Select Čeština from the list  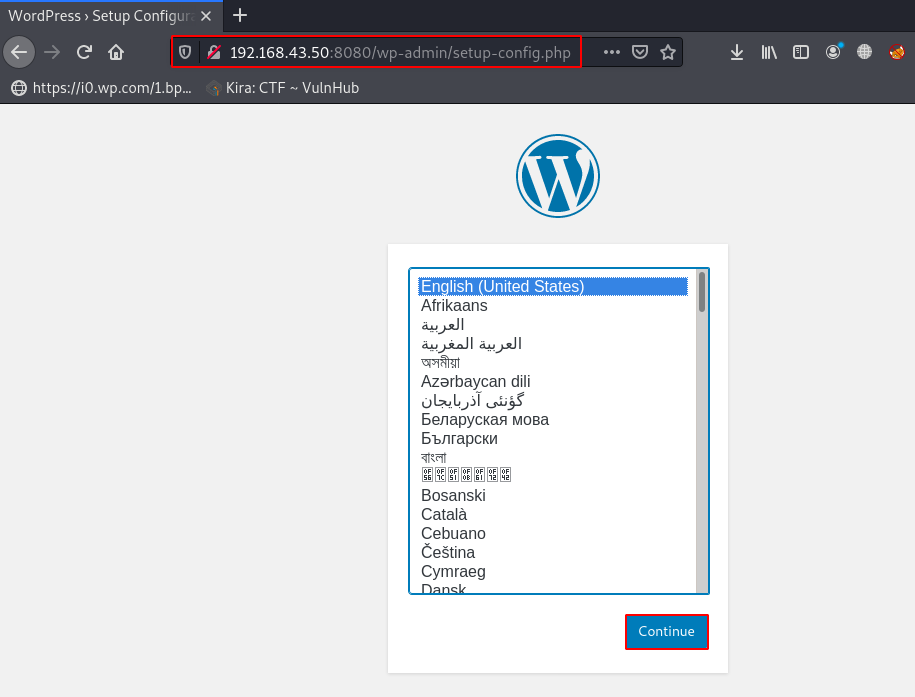(x=553, y=552)
